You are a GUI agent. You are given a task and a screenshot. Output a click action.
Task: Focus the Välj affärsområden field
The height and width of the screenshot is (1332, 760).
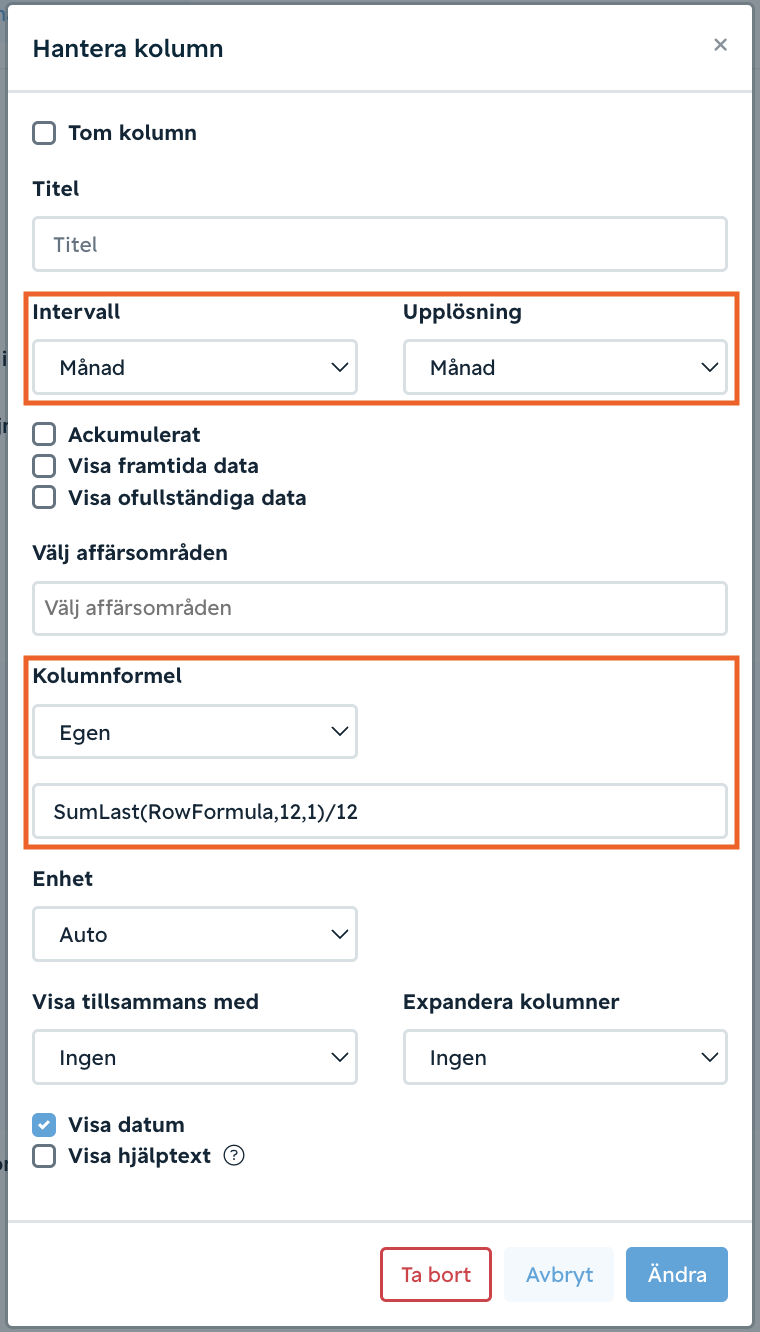380,608
